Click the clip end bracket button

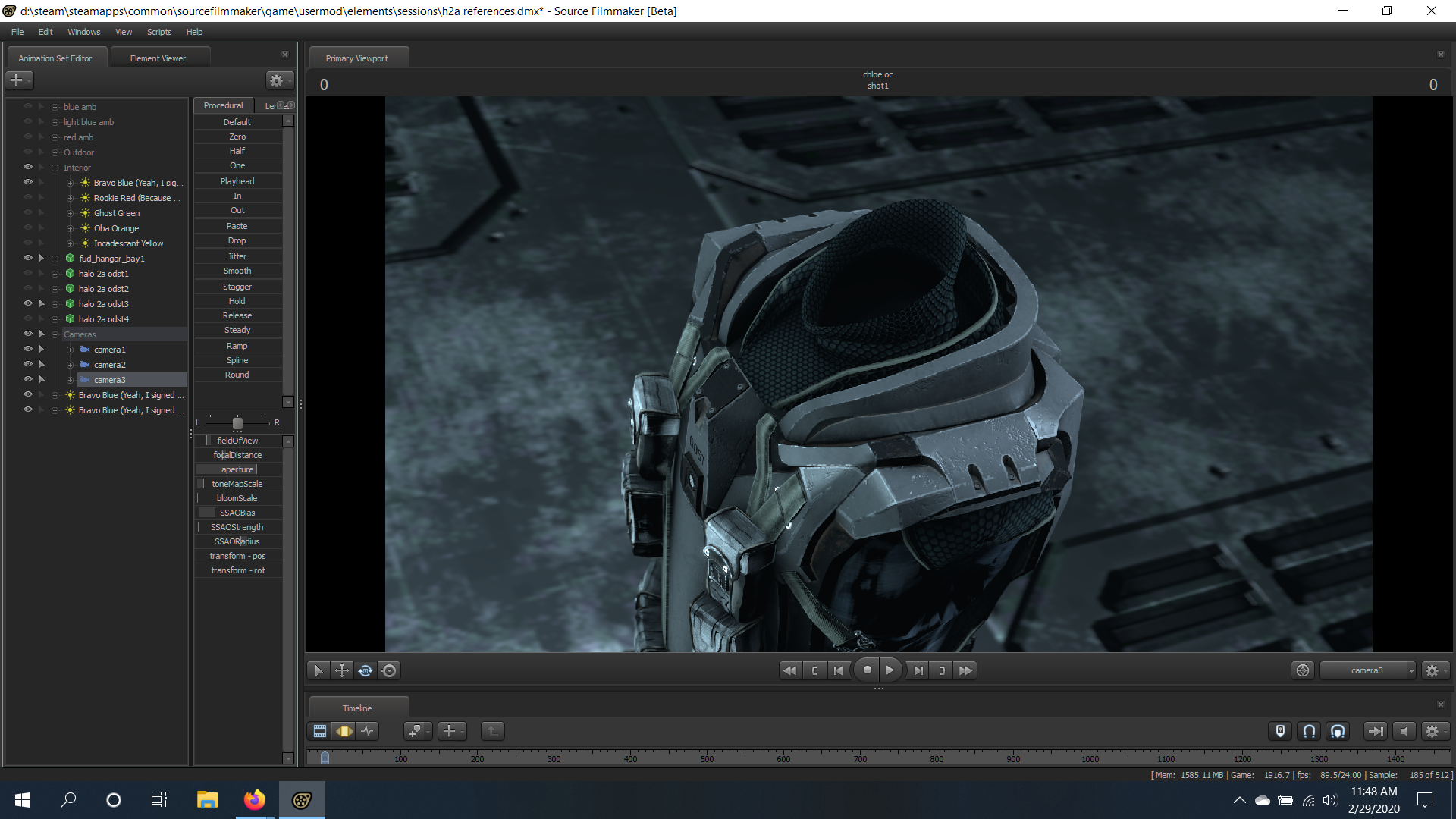pos(942,670)
